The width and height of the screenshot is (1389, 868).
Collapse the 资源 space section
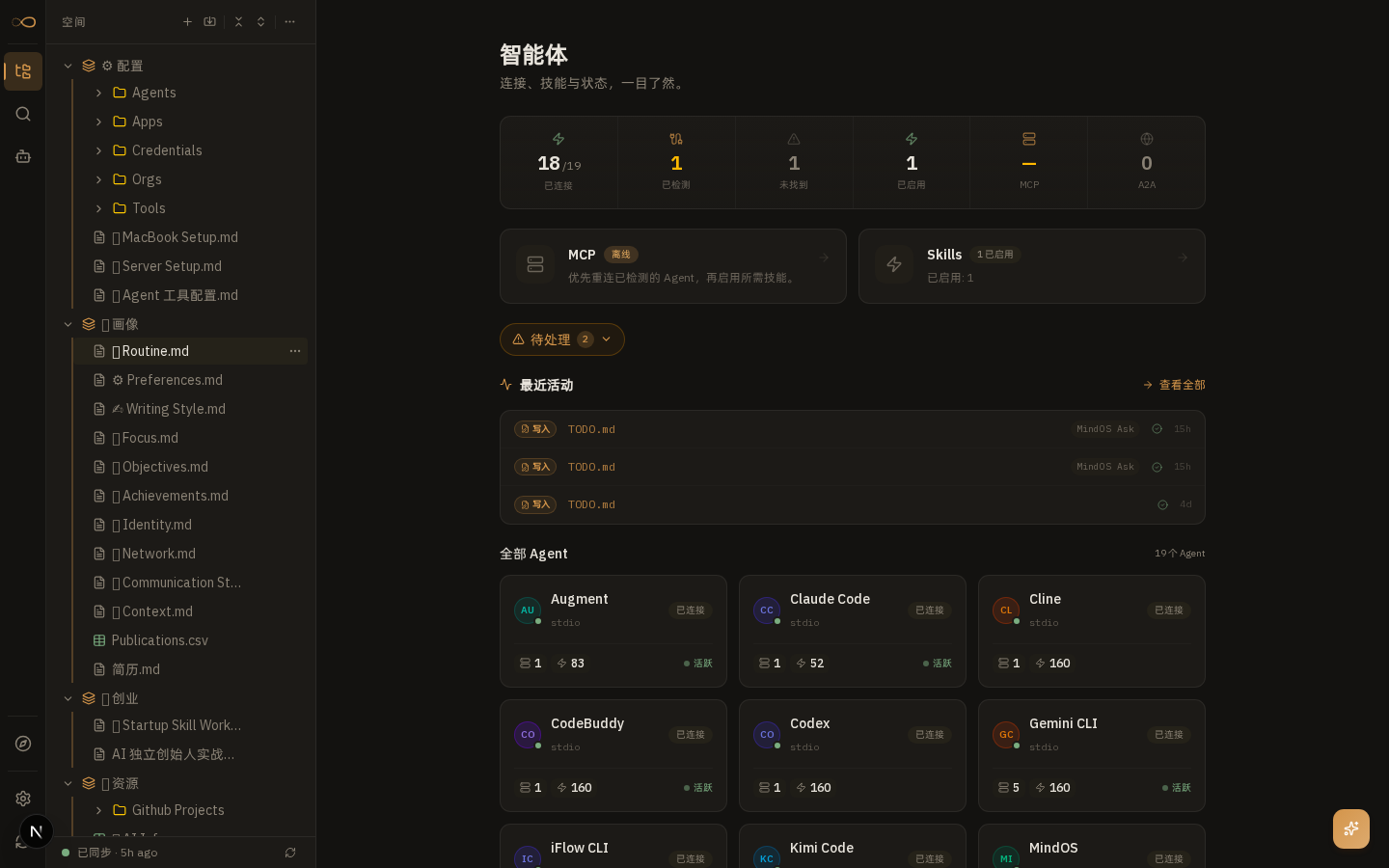click(x=68, y=783)
